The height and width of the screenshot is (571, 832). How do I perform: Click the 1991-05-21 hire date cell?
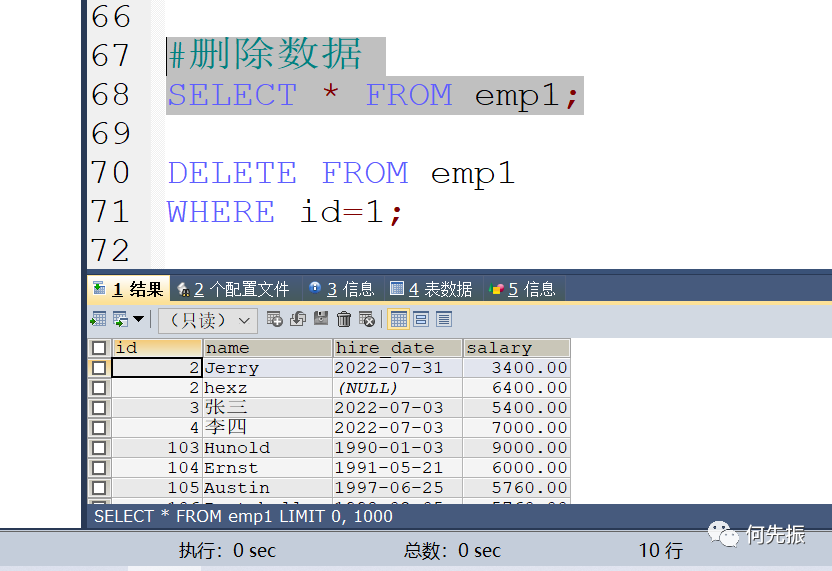(x=397, y=468)
